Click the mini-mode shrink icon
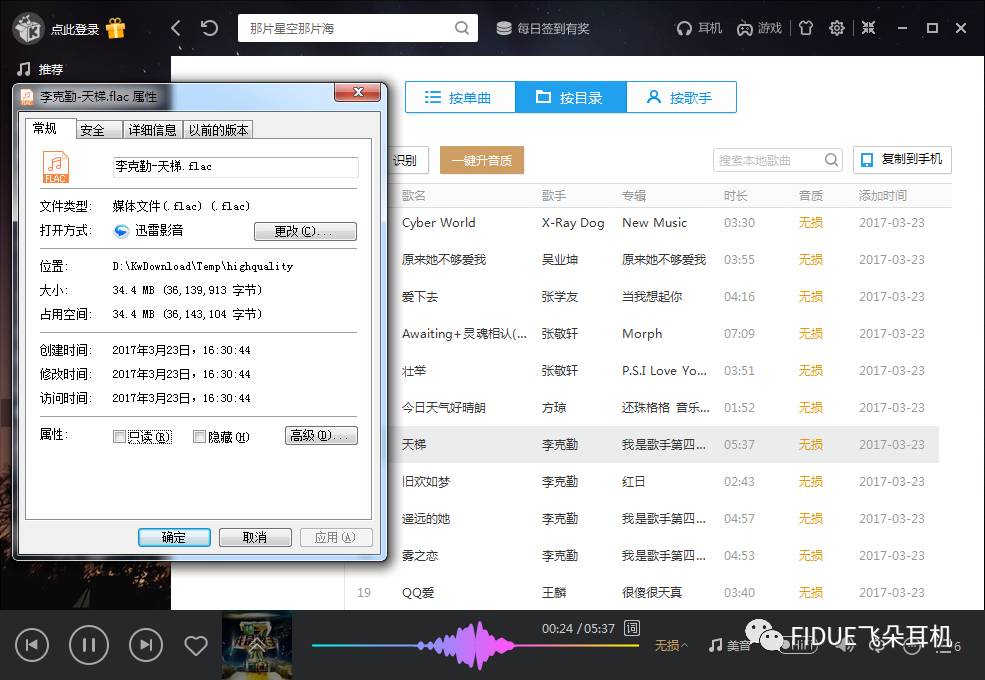This screenshot has height=680, width=985. (x=868, y=28)
